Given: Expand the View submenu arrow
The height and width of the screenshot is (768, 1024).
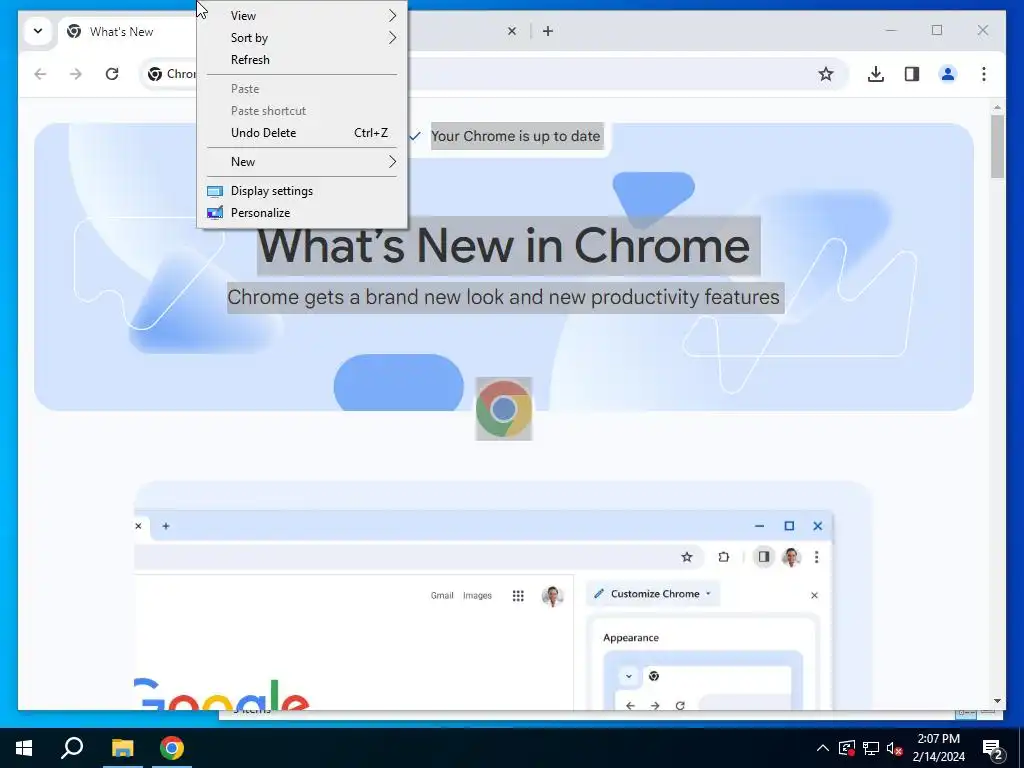Looking at the screenshot, I should coord(392,16).
